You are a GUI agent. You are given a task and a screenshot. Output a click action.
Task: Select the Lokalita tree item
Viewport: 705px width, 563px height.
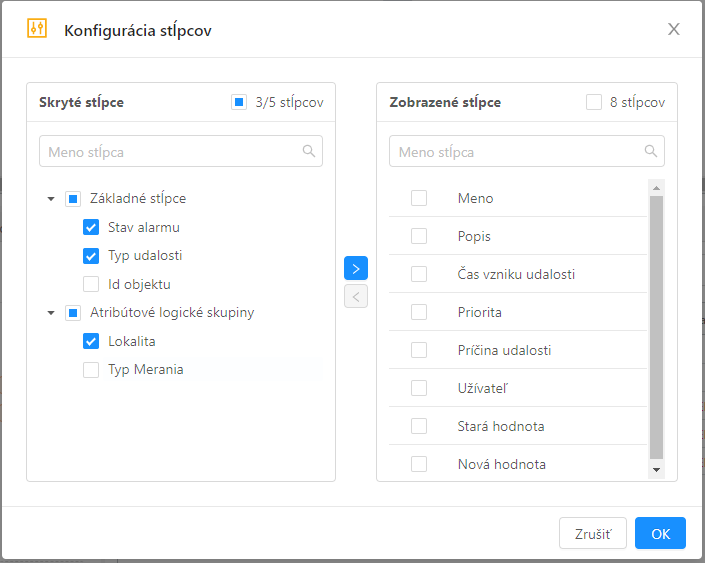pyautogui.click(x=131, y=341)
